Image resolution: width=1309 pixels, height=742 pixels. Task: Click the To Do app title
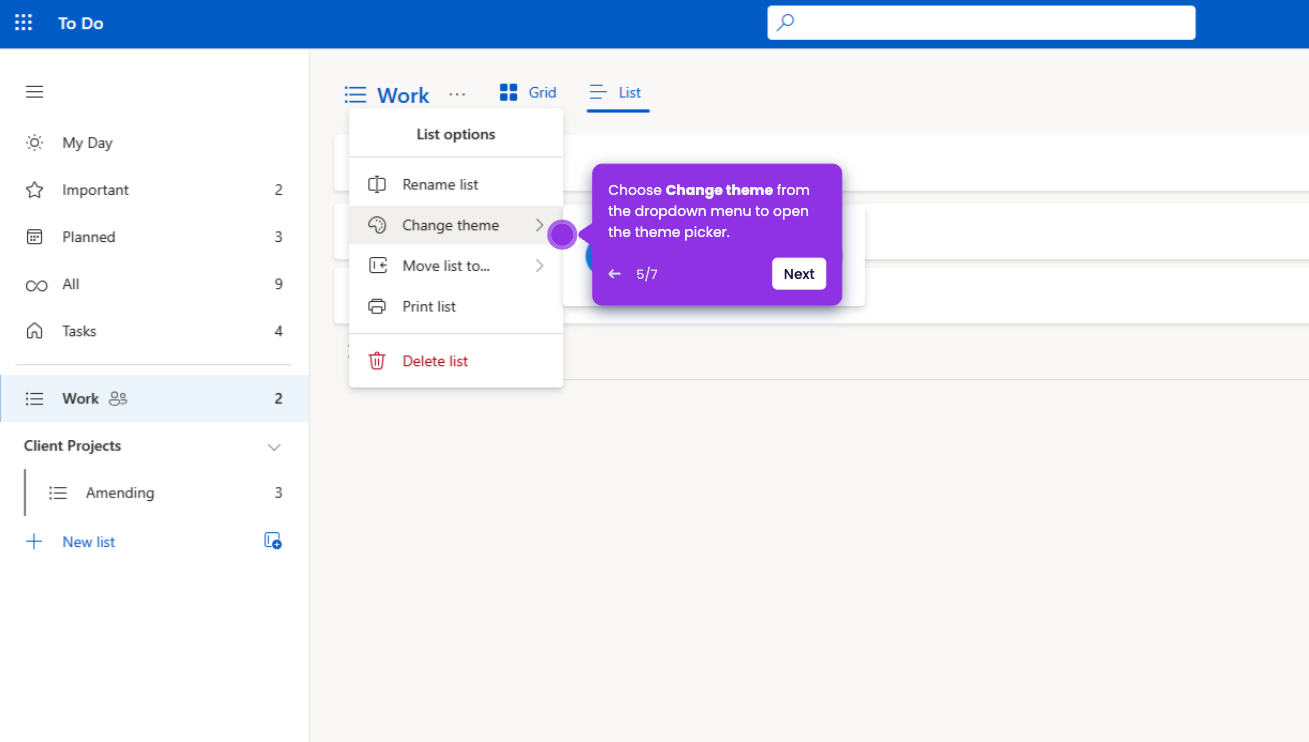tap(81, 23)
